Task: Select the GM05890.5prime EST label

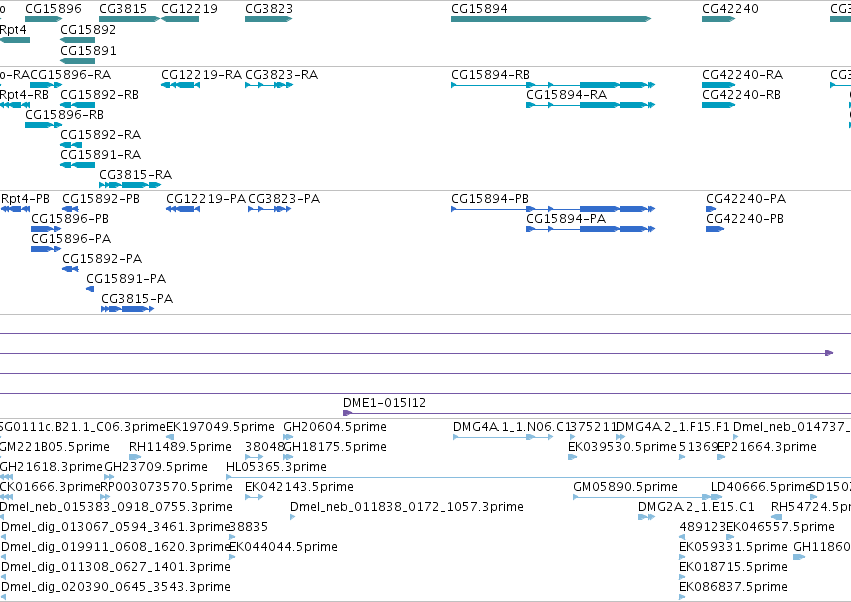Action: coord(625,486)
